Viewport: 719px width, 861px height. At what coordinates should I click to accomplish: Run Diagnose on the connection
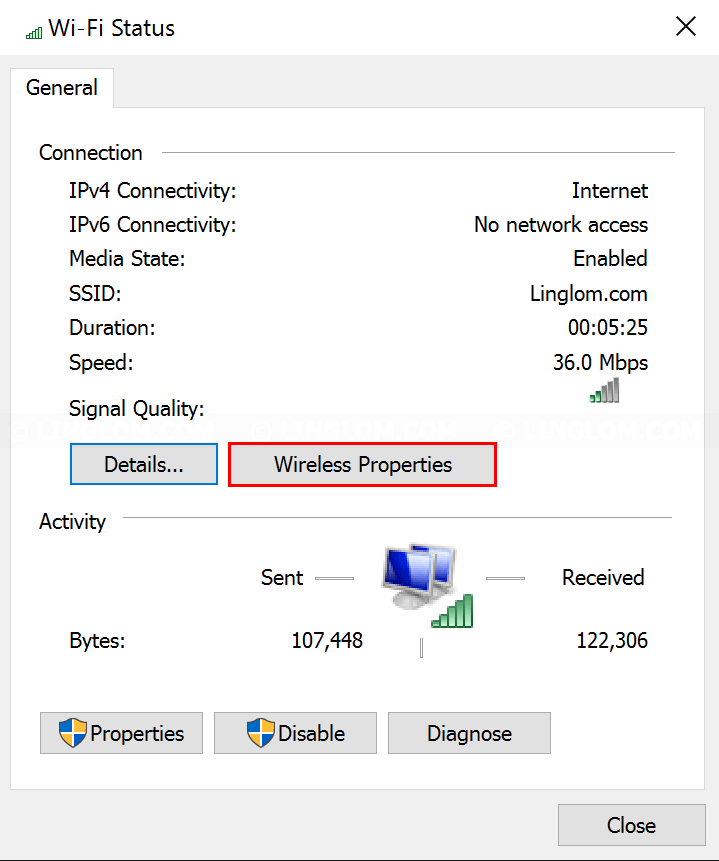tap(469, 733)
